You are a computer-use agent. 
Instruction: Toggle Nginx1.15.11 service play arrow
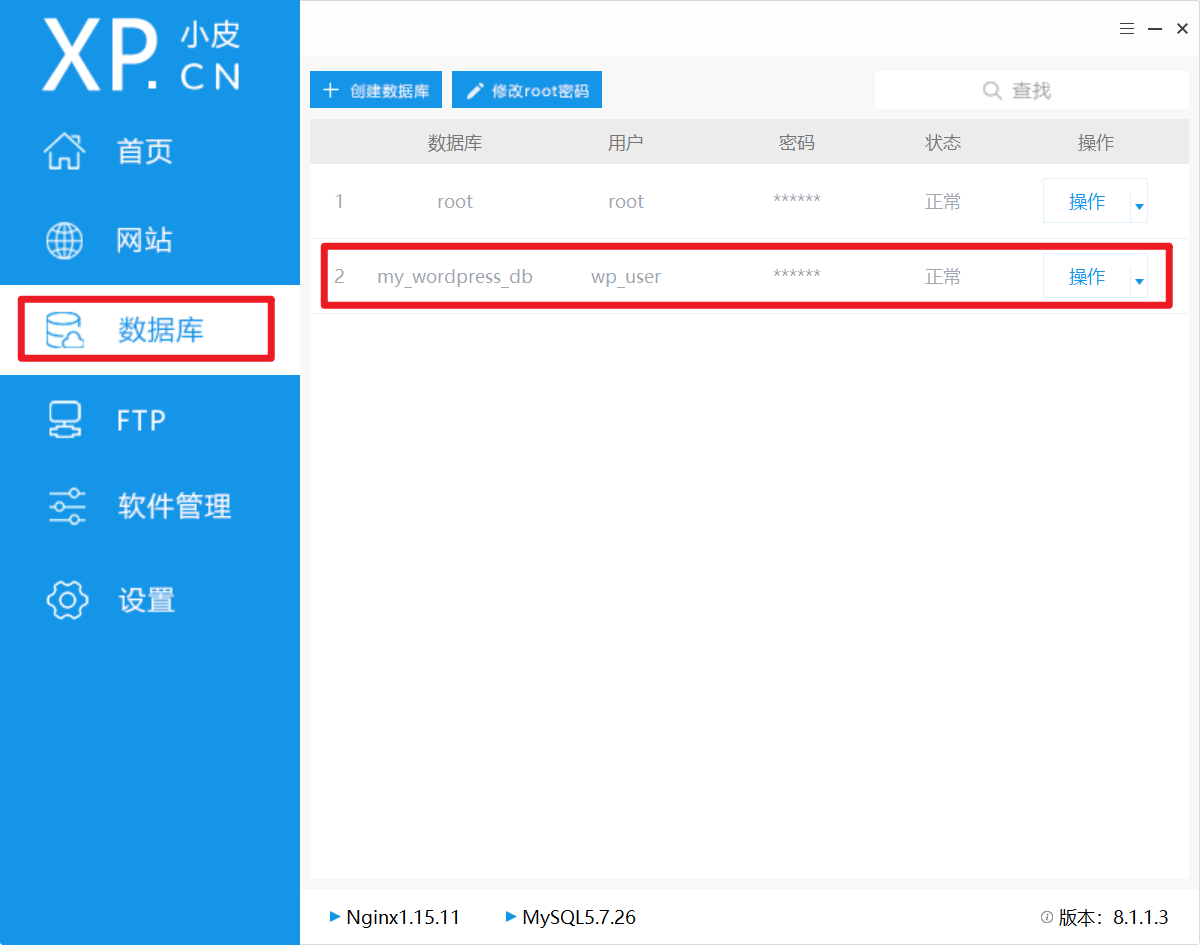[x=335, y=916]
